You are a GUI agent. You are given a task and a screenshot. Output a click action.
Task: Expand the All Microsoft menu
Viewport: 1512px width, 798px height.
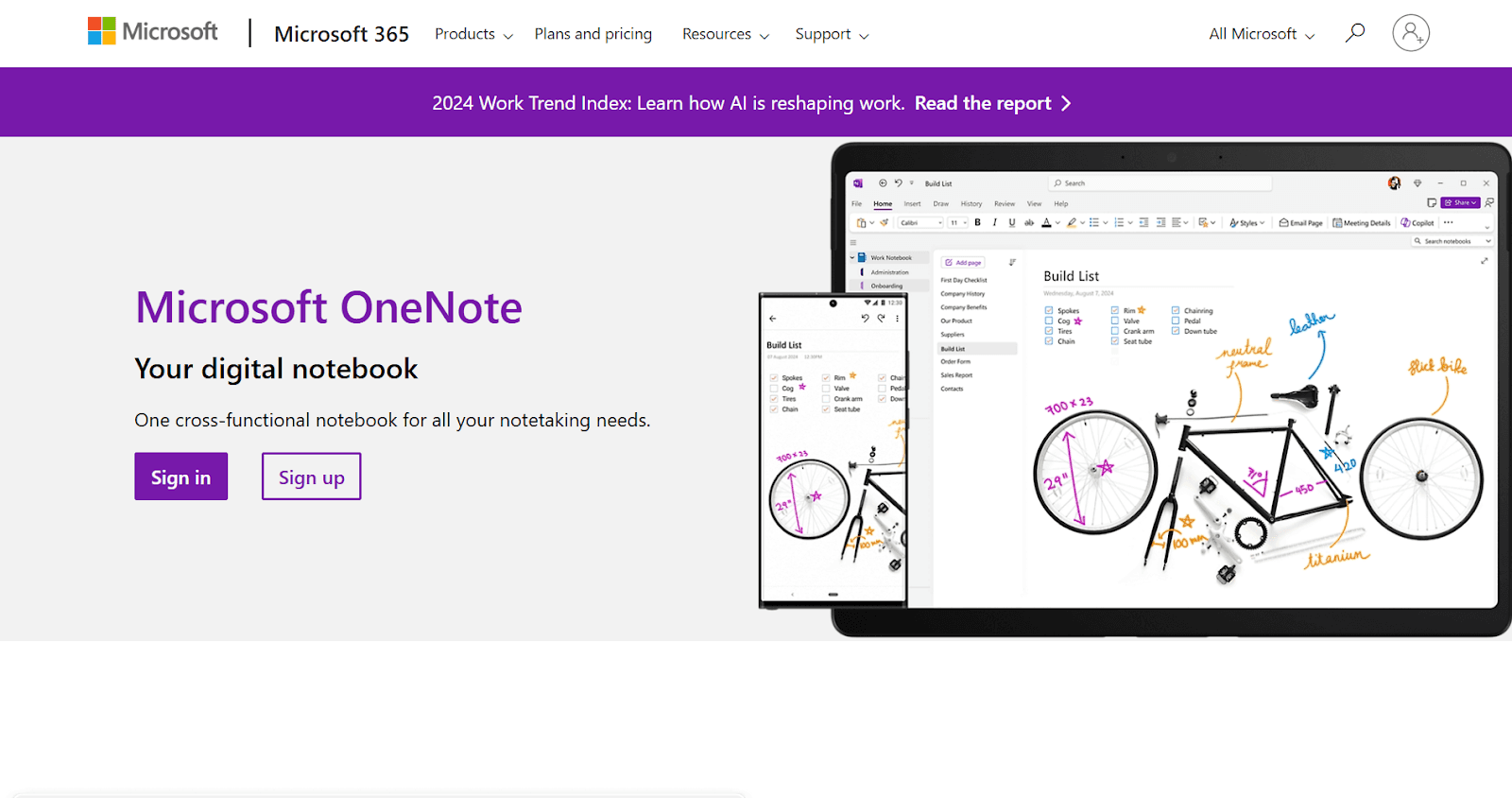tap(1262, 34)
